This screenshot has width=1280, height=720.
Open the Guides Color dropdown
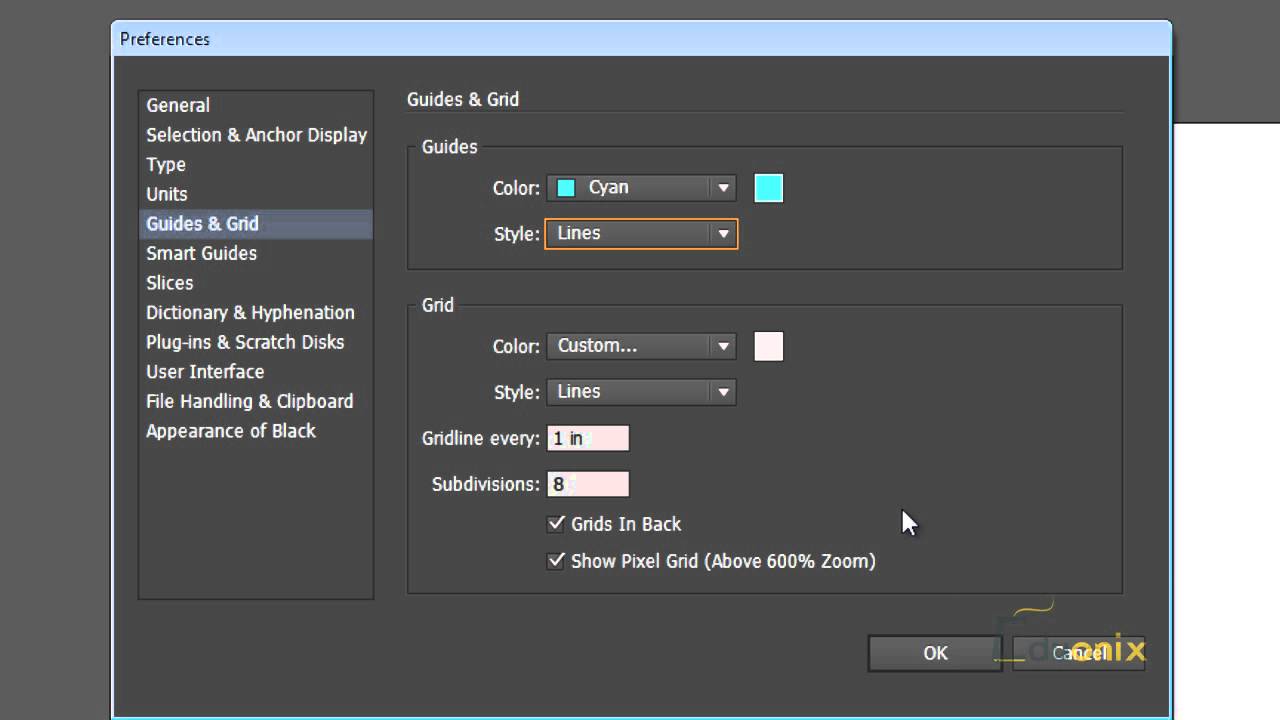[641, 188]
